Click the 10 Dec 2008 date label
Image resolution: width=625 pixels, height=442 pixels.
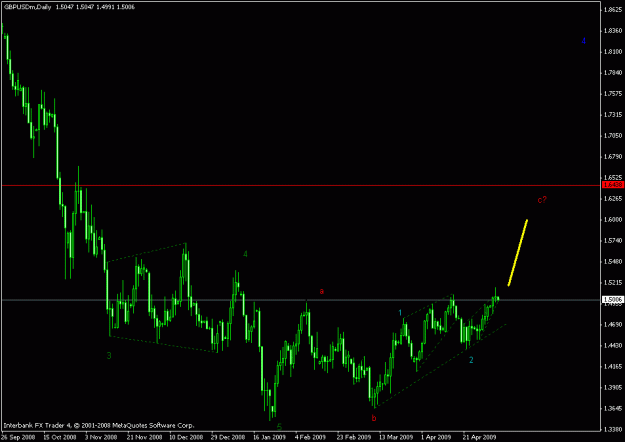[185, 437]
